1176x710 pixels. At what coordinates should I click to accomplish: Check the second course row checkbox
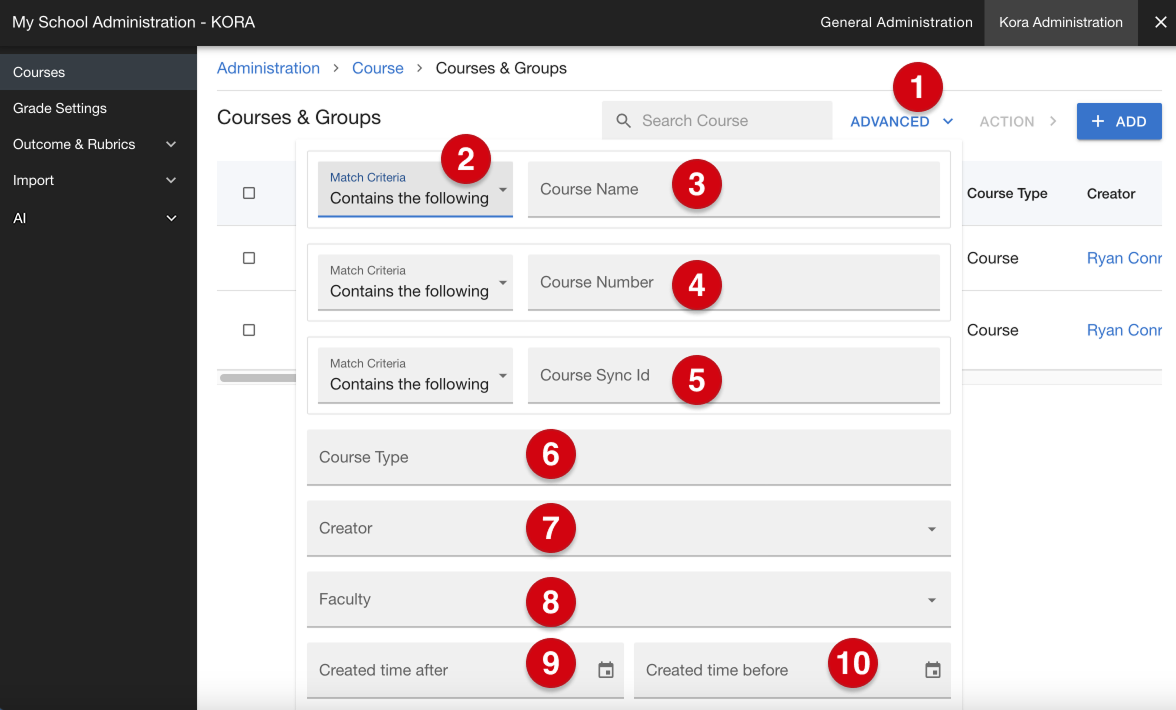(249, 330)
